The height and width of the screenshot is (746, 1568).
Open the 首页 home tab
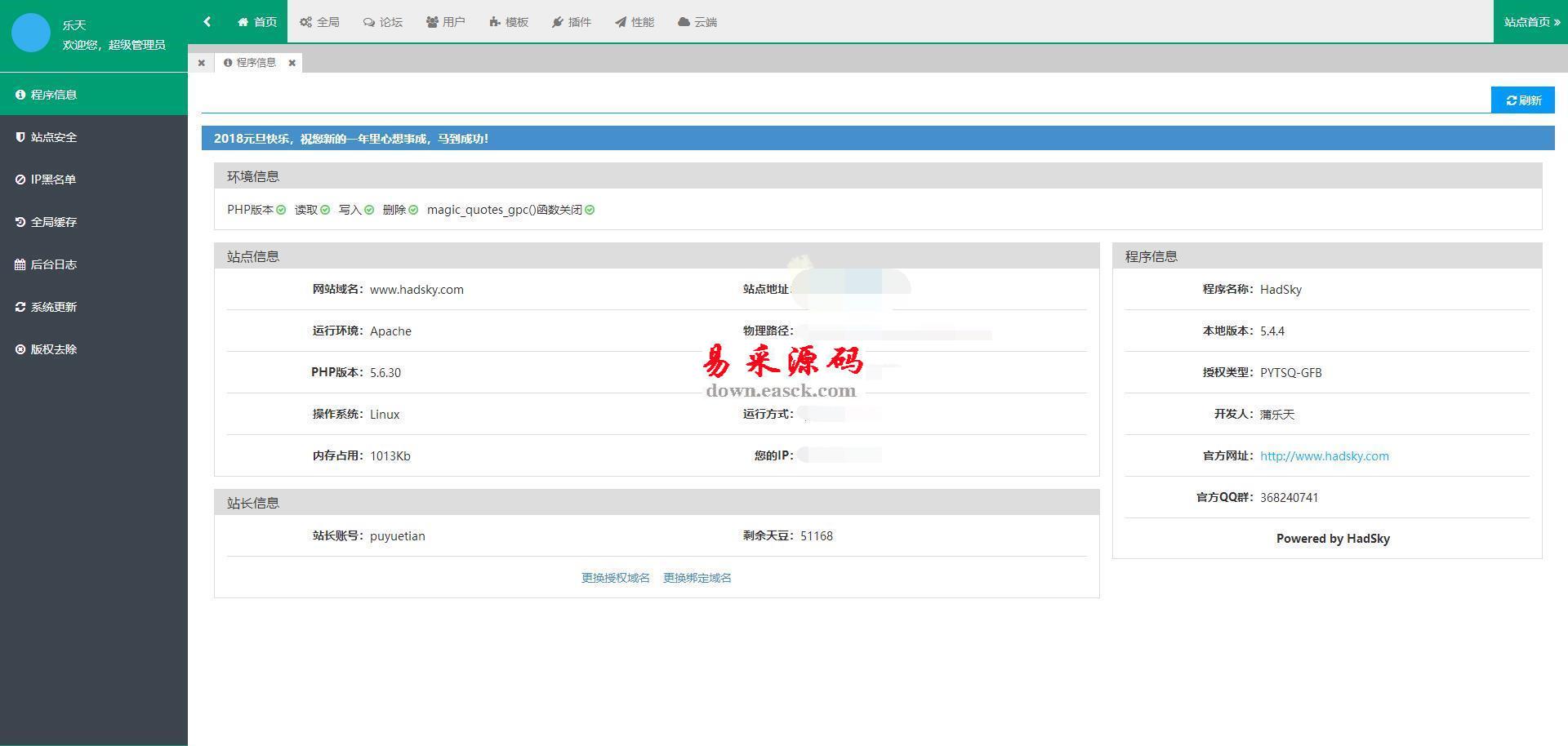click(x=257, y=22)
